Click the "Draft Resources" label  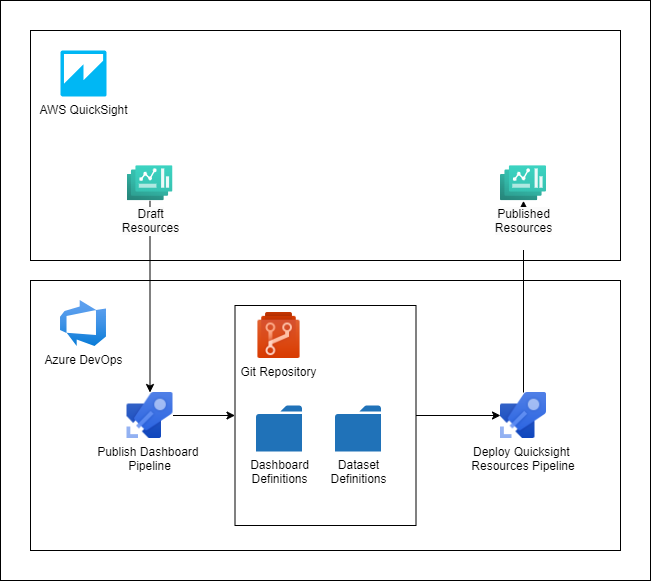[x=150, y=221]
